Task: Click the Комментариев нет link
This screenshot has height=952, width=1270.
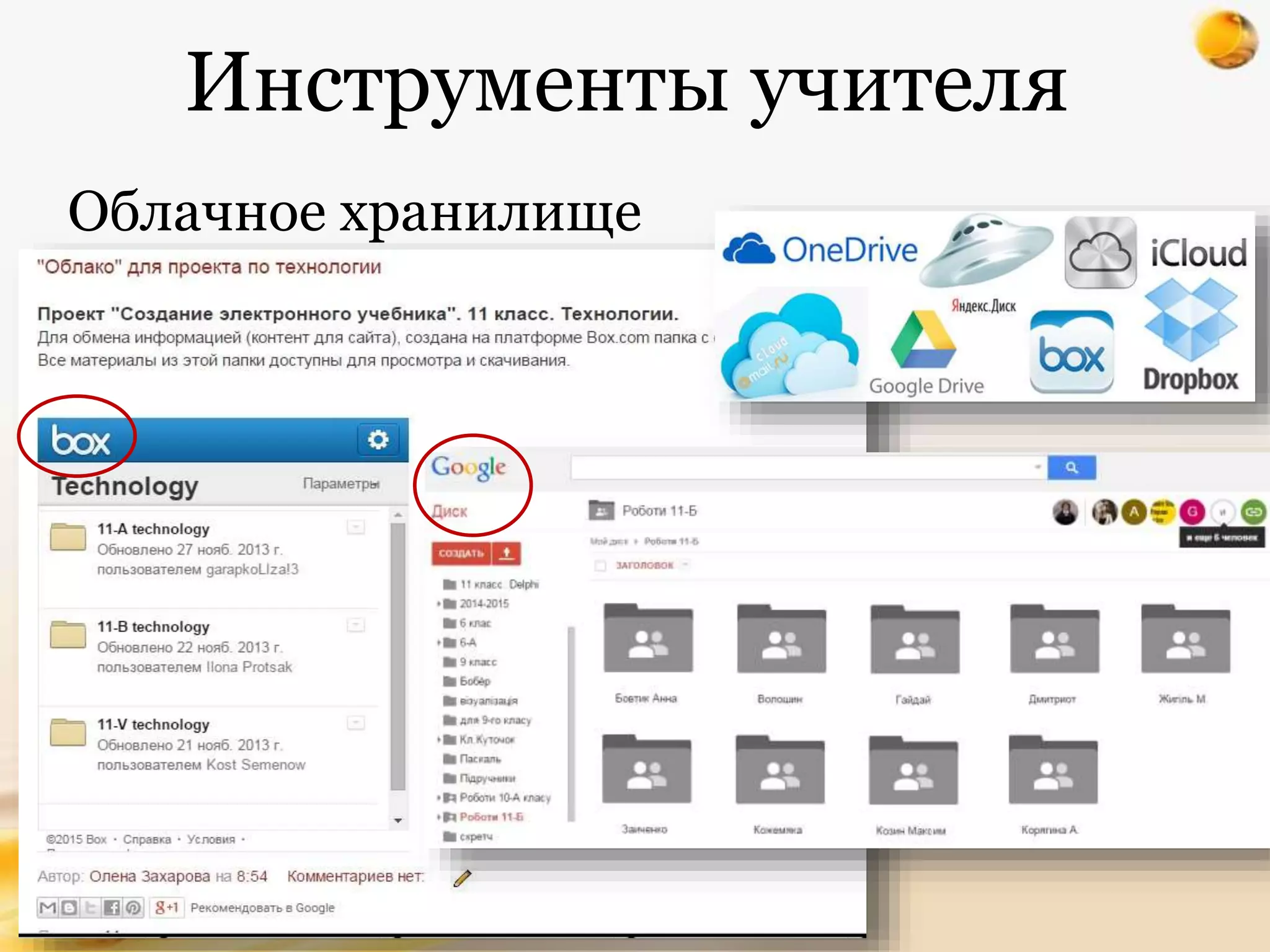Action: coord(356,876)
